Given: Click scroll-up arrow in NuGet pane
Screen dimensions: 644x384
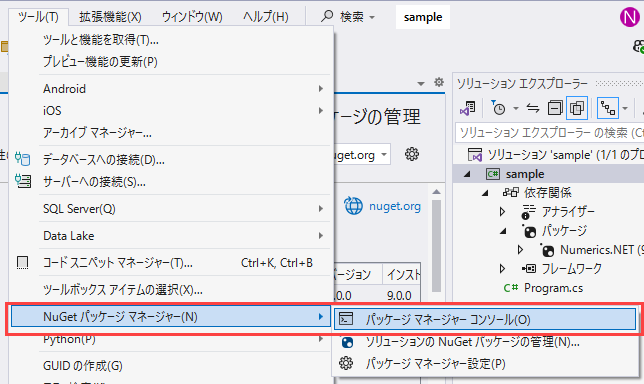Looking at the screenshot, I should (437, 192).
